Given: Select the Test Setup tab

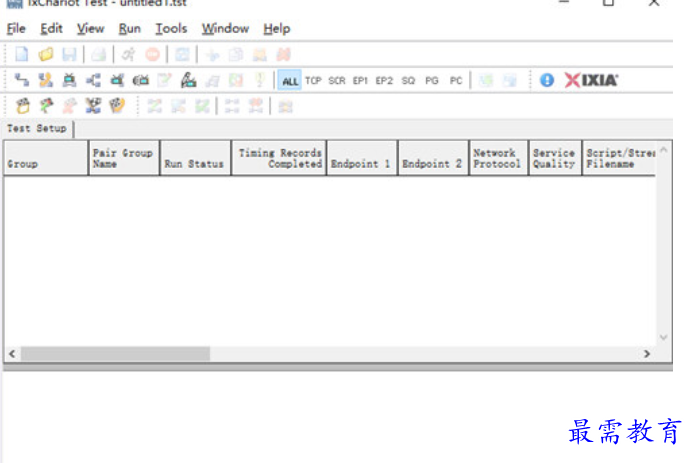Looking at the screenshot, I should coord(37,129).
